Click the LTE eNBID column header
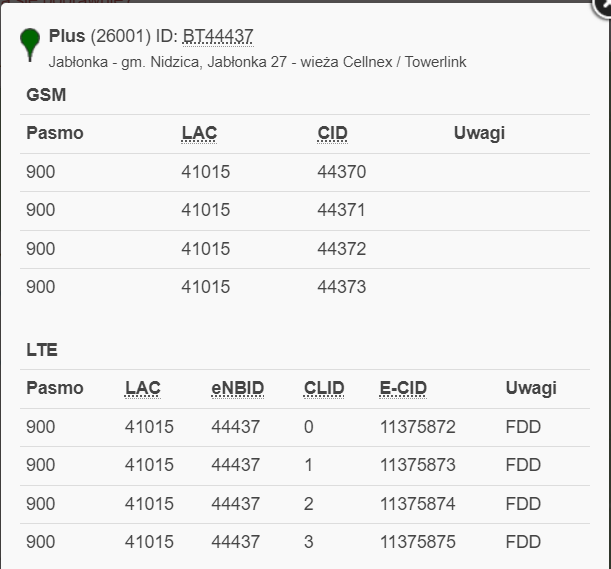Viewport: 611px width, 569px height. click(236, 388)
